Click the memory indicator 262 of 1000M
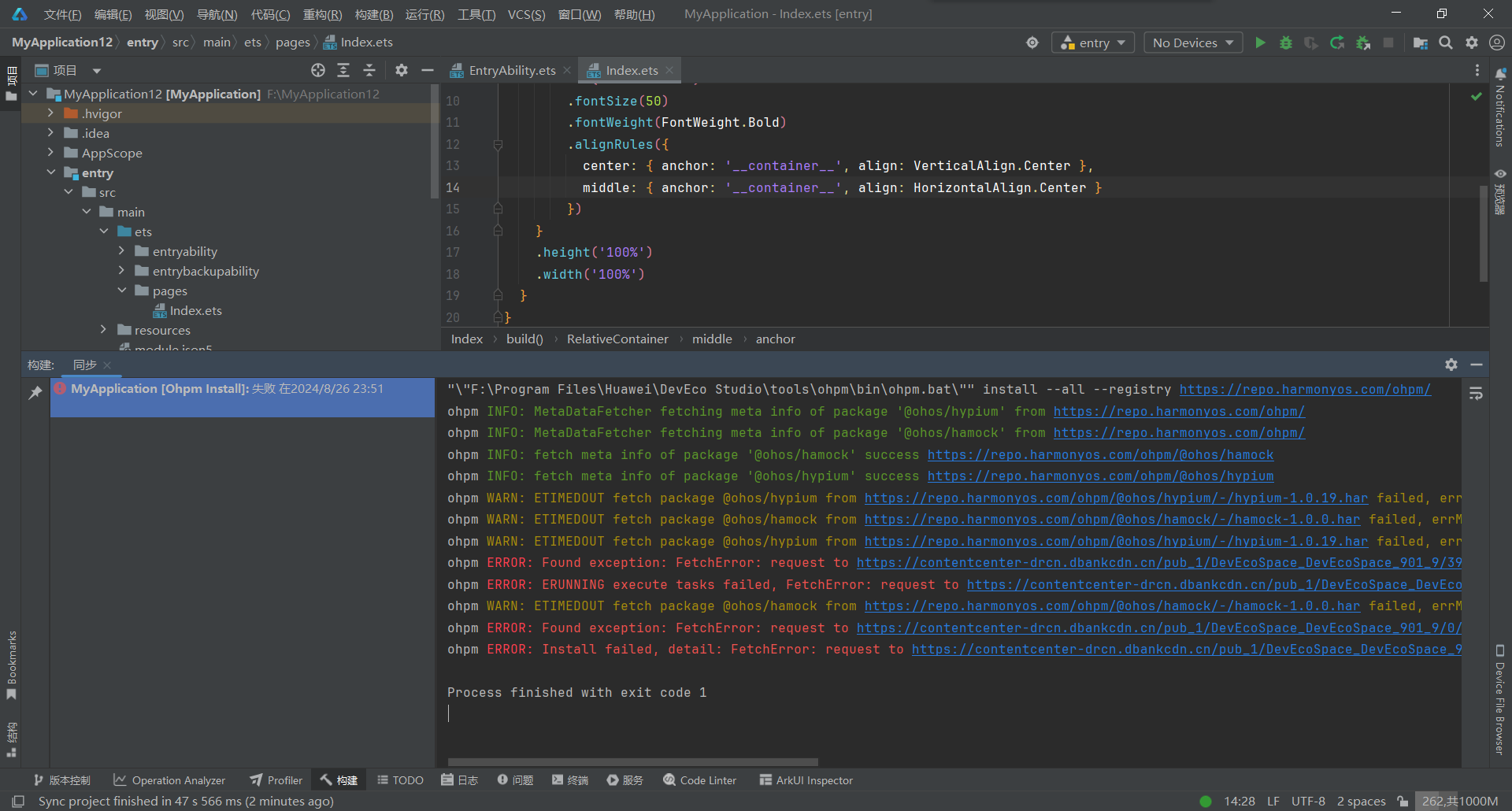This screenshot has width=1512, height=811. (x=1459, y=801)
